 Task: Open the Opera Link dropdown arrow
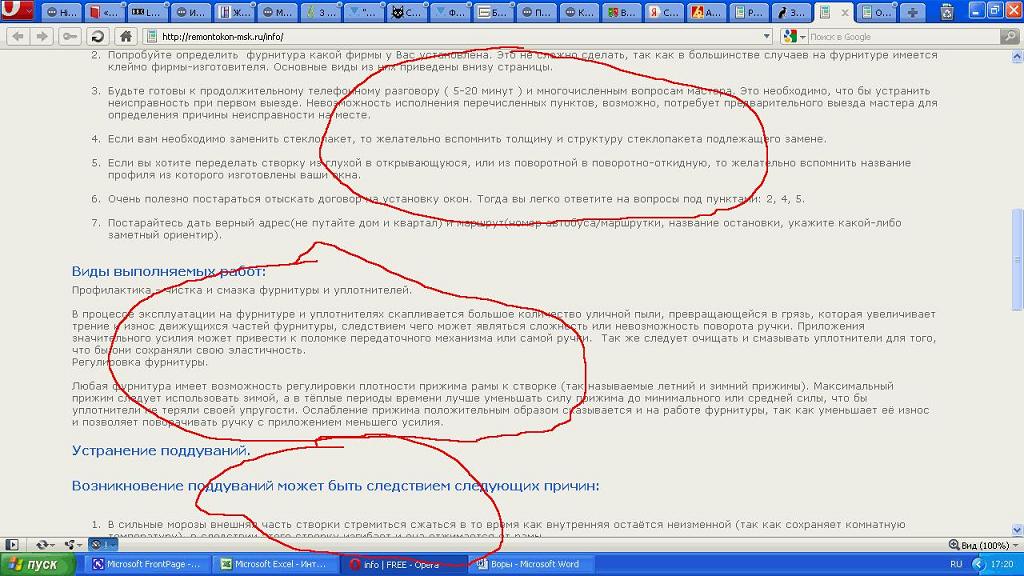52,545
